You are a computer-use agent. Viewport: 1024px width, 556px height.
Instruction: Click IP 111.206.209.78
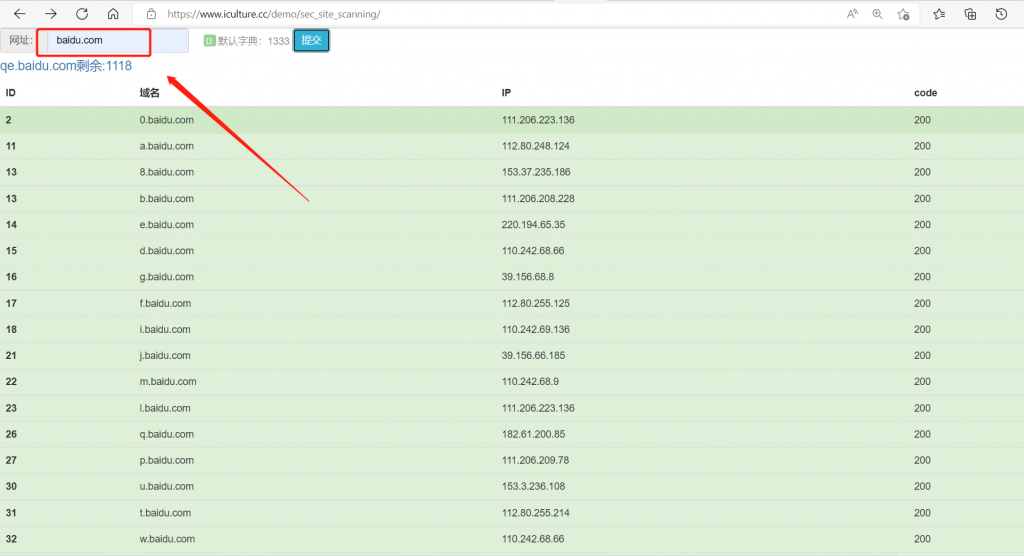(536, 461)
